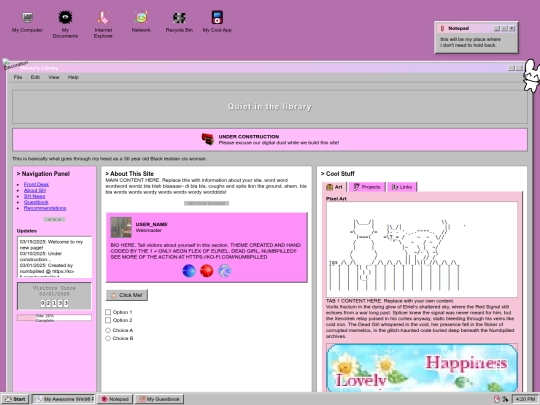The image size is (540, 405).
Task: Click the Updates news box
Action: [54, 257]
